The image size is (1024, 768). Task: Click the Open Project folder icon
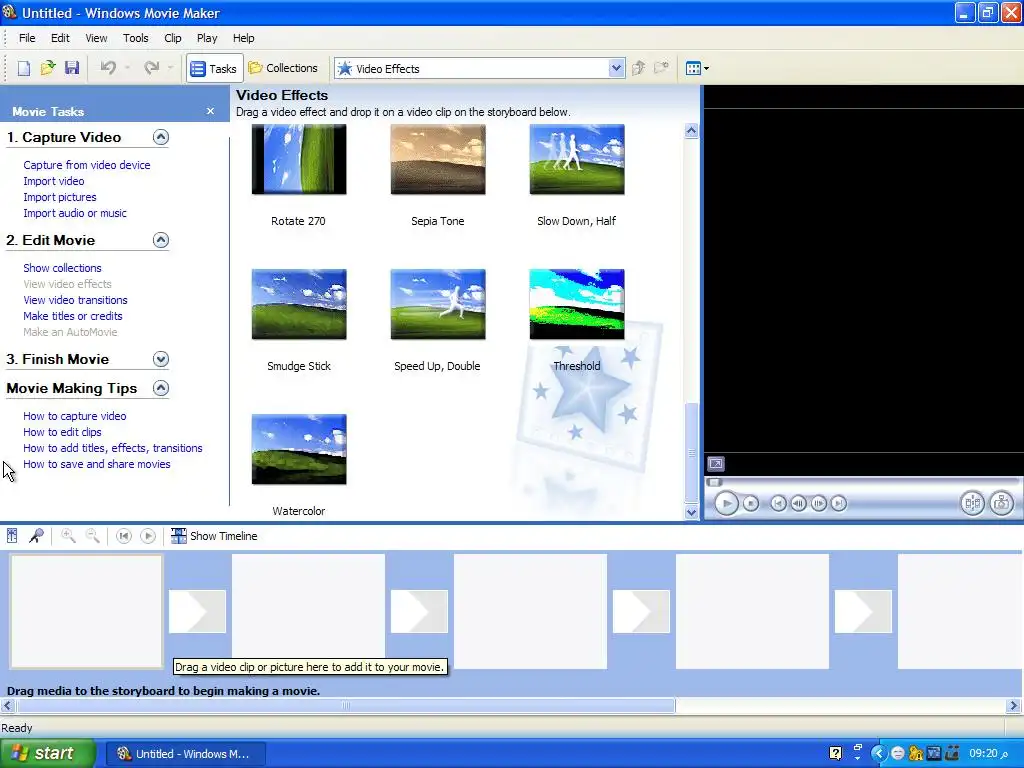48,68
